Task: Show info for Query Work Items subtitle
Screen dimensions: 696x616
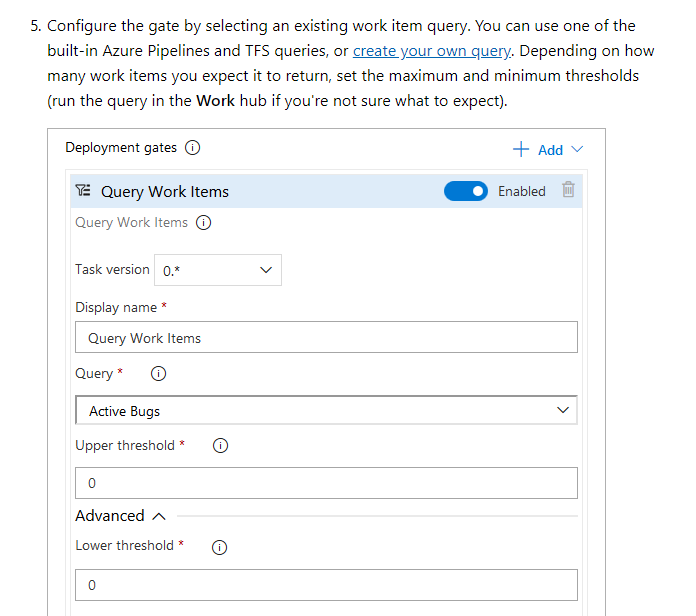Action: 204,222
